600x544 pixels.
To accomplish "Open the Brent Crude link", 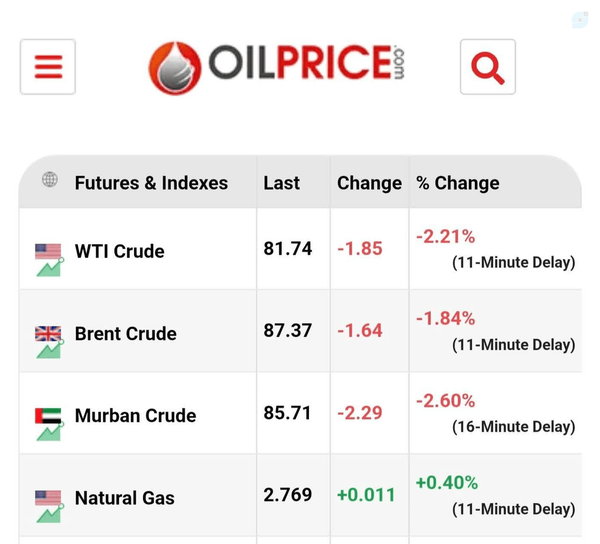I will (126, 334).
